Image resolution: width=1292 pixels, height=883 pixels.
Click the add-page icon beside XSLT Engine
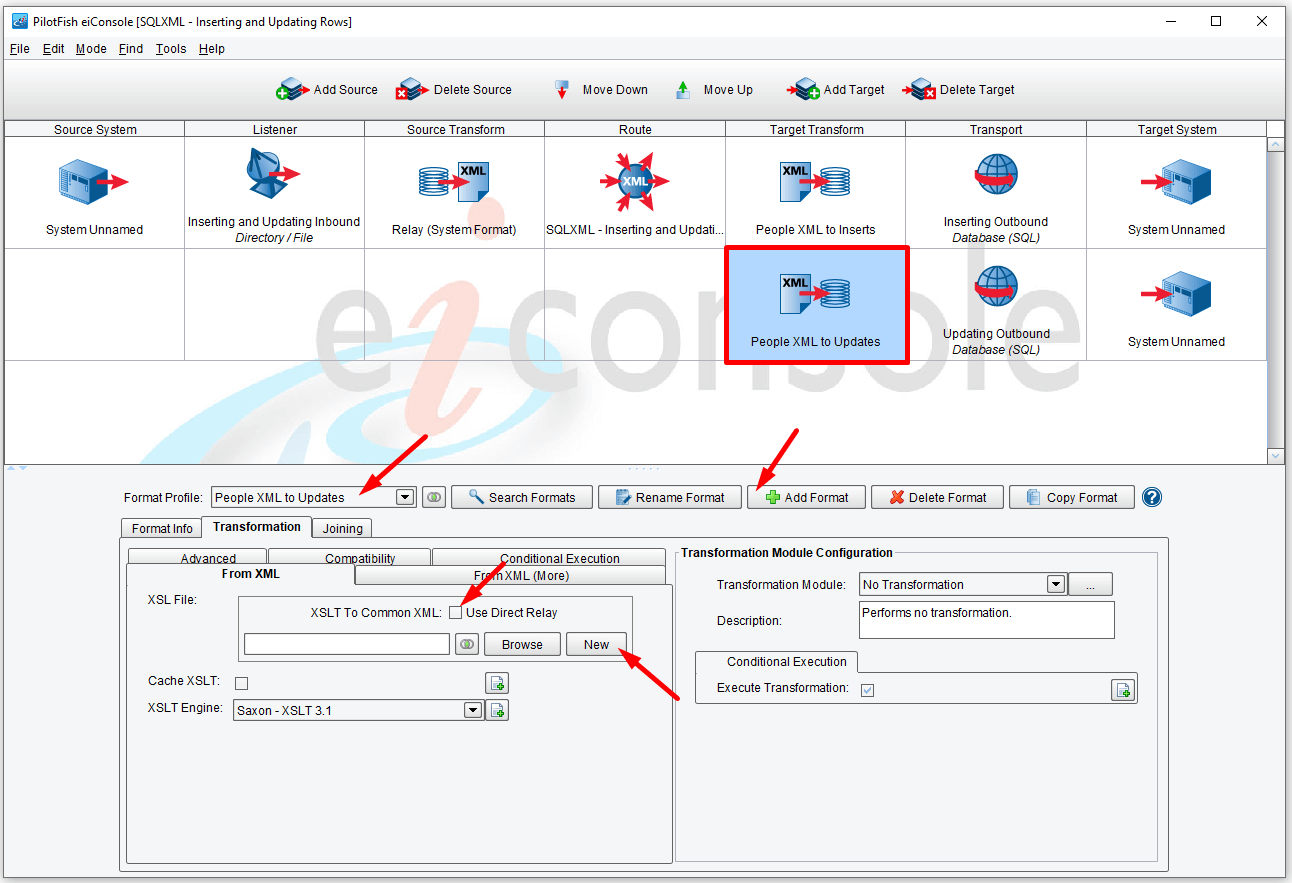tap(497, 711)
